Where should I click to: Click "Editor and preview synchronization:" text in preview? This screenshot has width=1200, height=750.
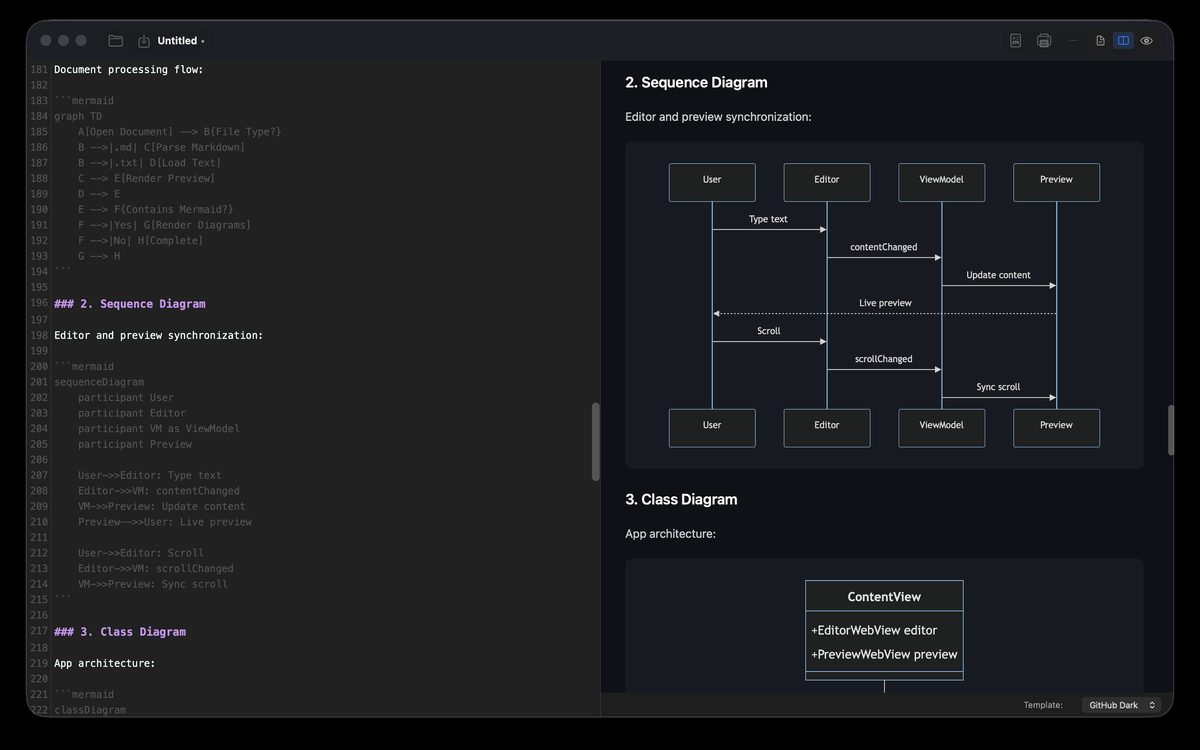[718, 117]
